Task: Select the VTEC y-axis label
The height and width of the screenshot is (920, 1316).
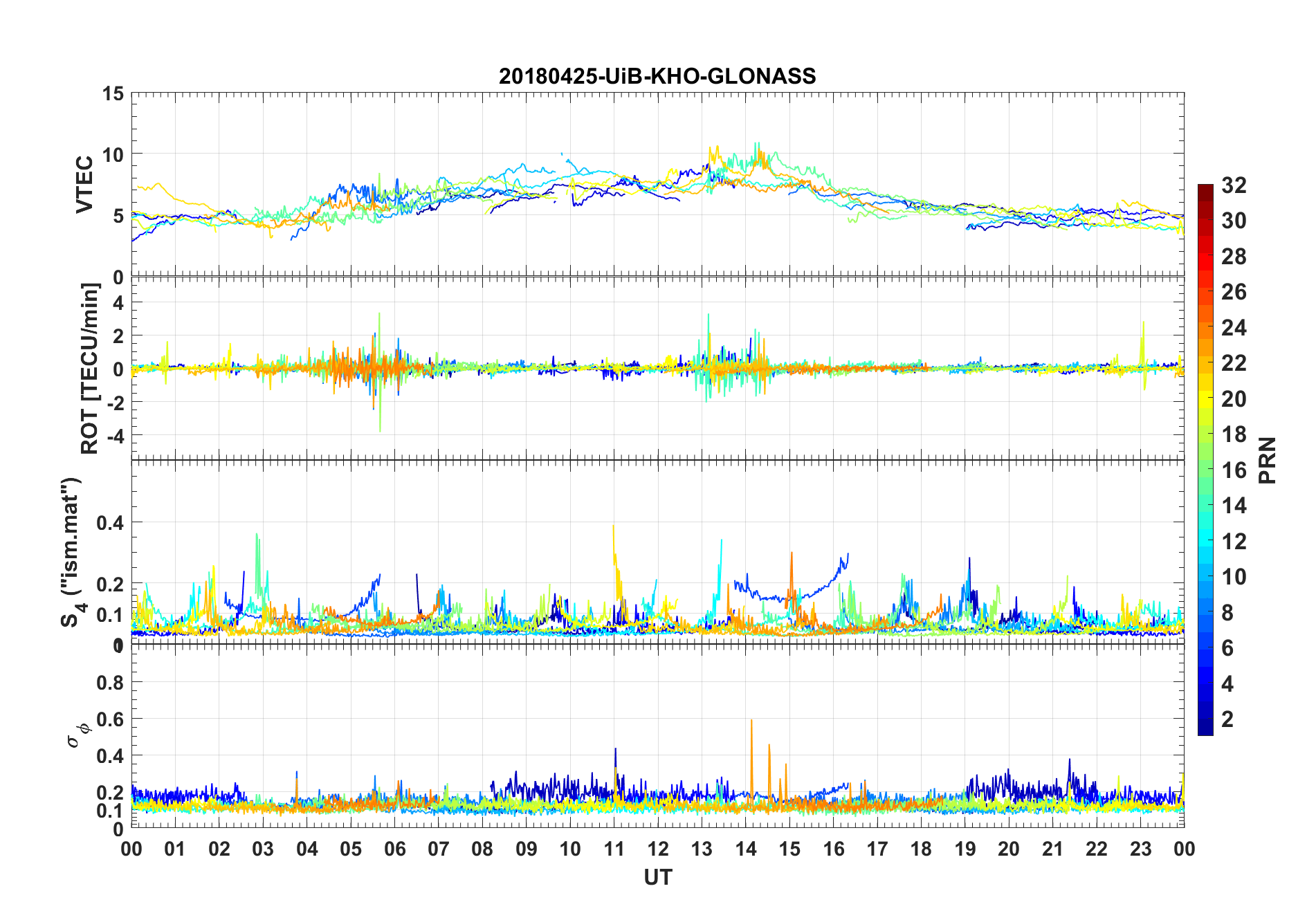Action: (84, 185)
